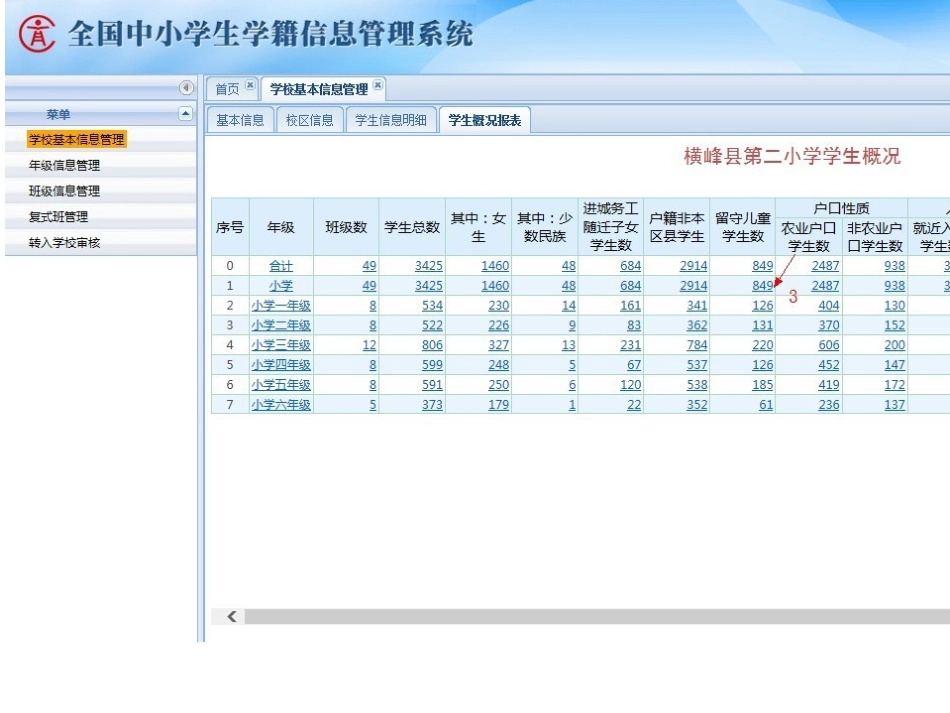Image resolution: width=950 pixels, height=713 pixels.
Task: Click left-behind count 849 in 小学 row
Action: coord(763,286)
